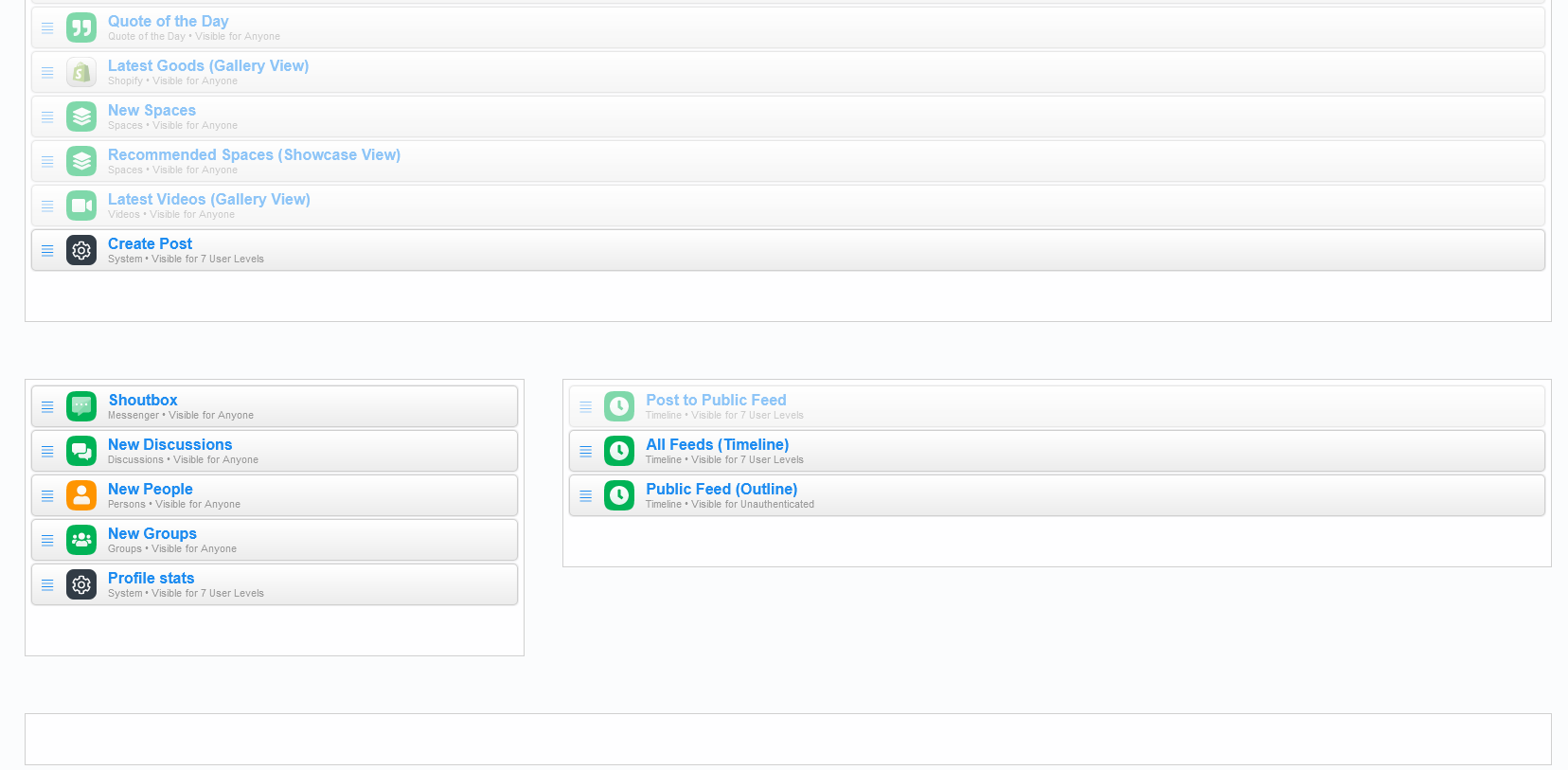Viewport: 1568px width, 770px height.
Task: Click the New Spaces layers icon
Action: [x=81, y=117]
